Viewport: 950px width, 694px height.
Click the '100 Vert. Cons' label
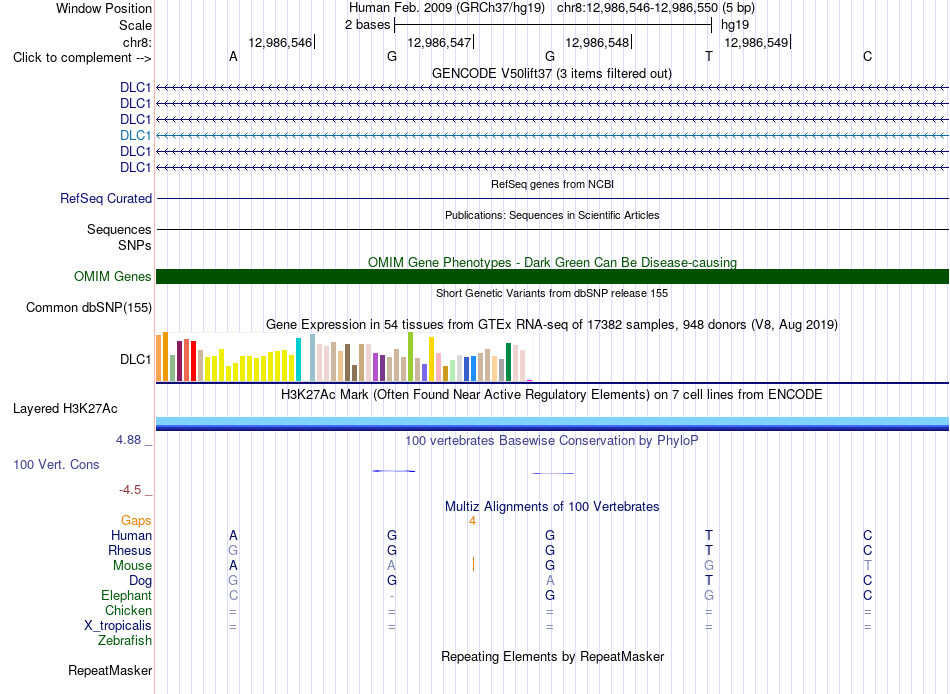pyautogui.click(x=56, y=465)
